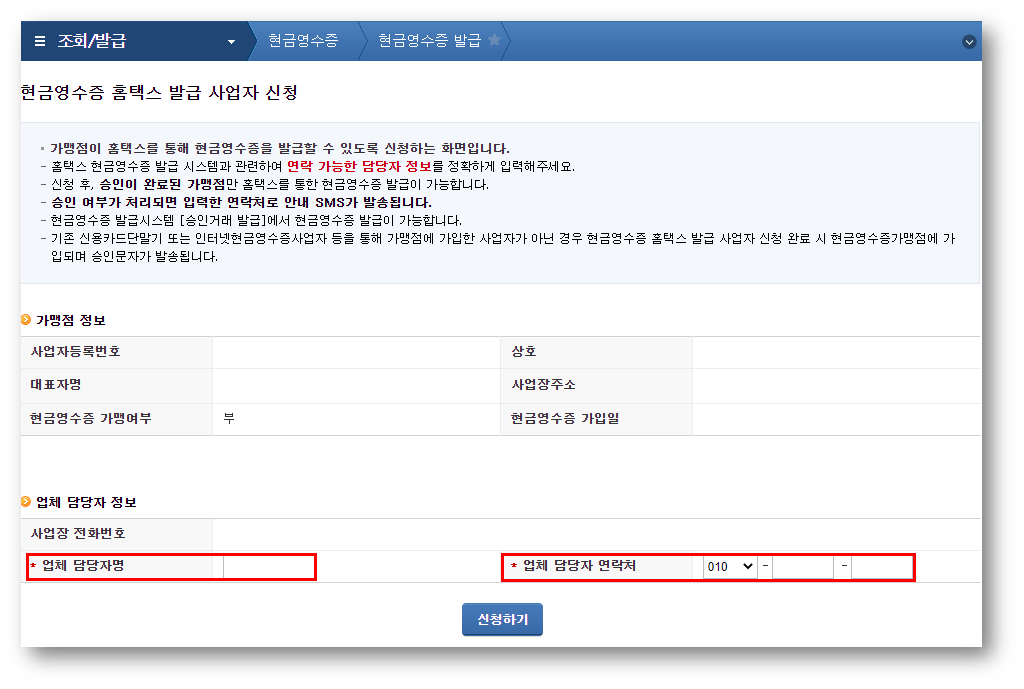This screenshot has width=1024, height=689.
Task: Focus the middle phone number input field
Action: tap(803, 566)
